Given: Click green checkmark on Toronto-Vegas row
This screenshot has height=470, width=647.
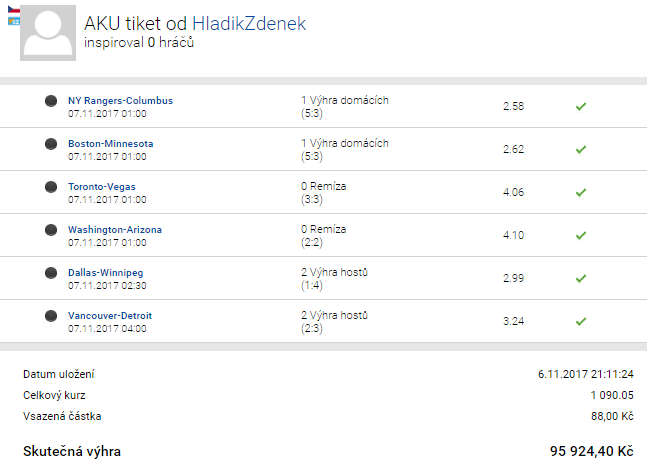Looking at the screenshot, I should click(x=580, y=192).
